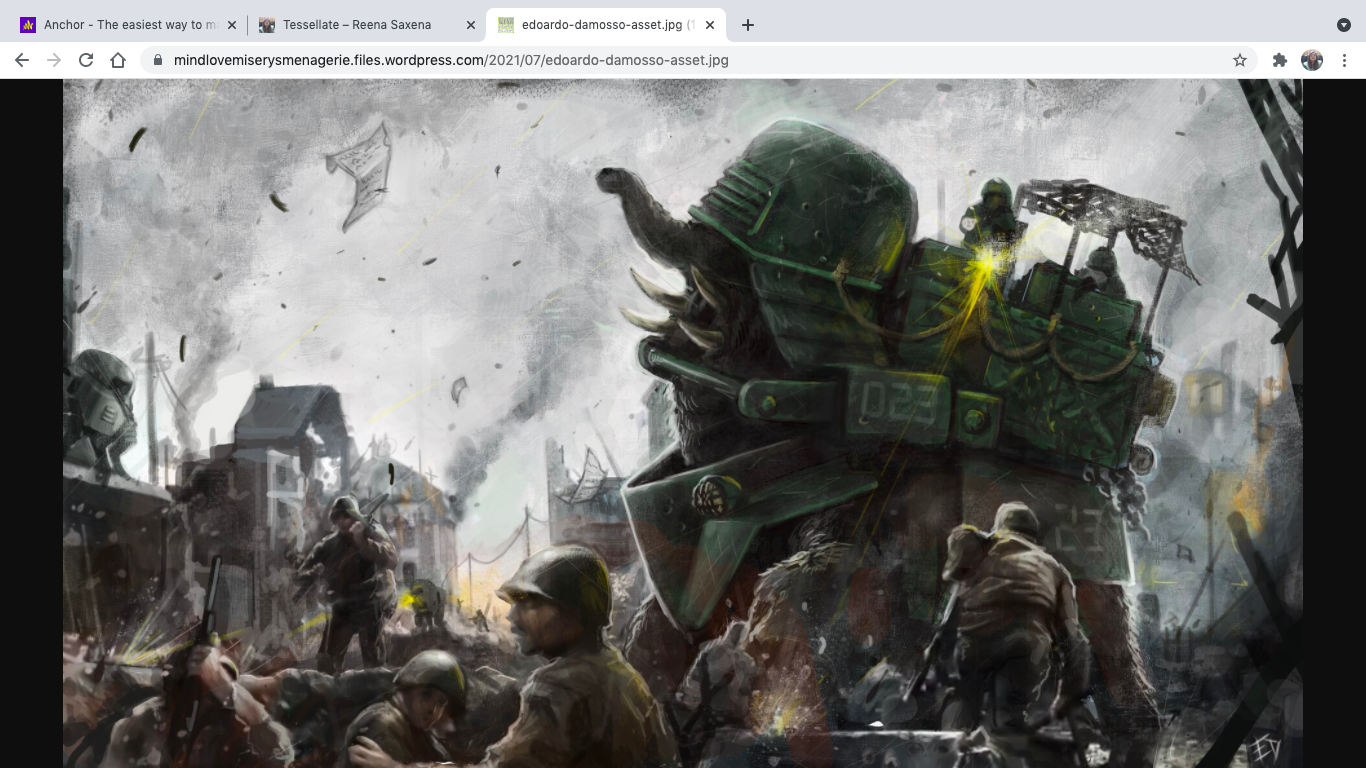The width and height of the screenshot is (1366, 768).
Task: Open a new tab with the plus button
Action: click(x=748, y=25)
